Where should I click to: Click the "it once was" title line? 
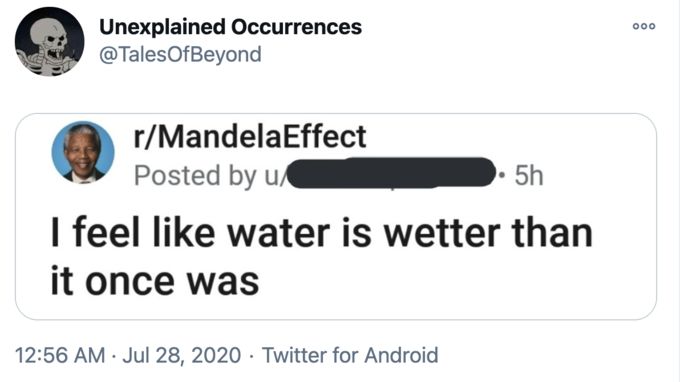pos(155,281)
